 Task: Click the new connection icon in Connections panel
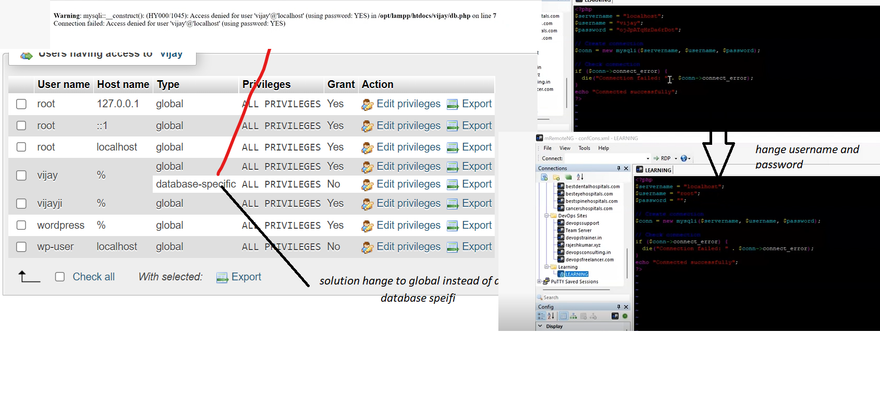[x=543, y=177]
